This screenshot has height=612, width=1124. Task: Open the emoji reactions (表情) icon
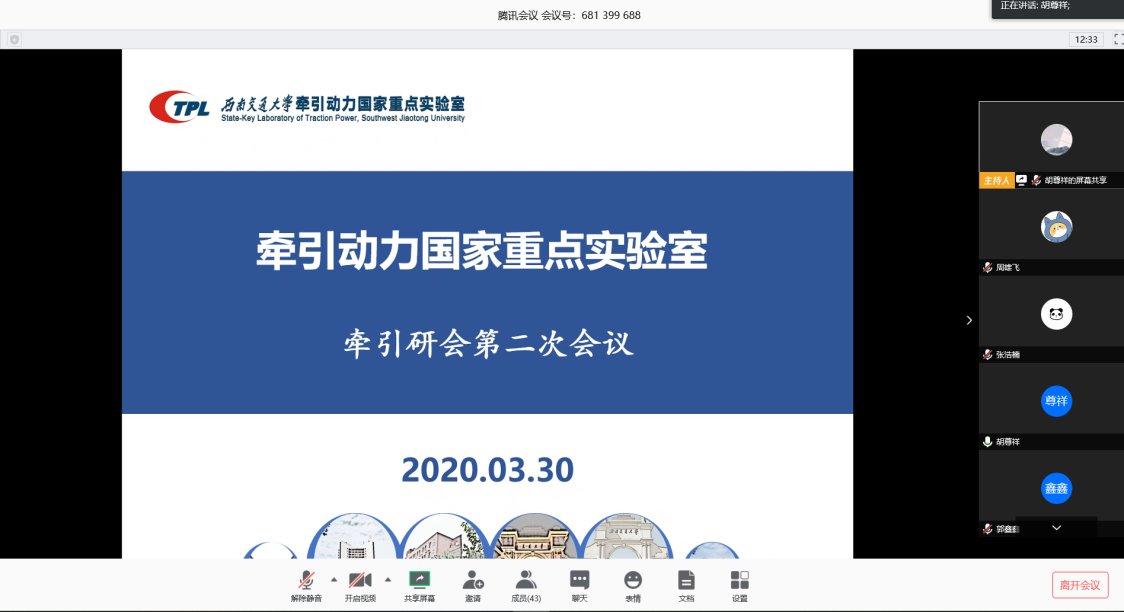point(633,584)
